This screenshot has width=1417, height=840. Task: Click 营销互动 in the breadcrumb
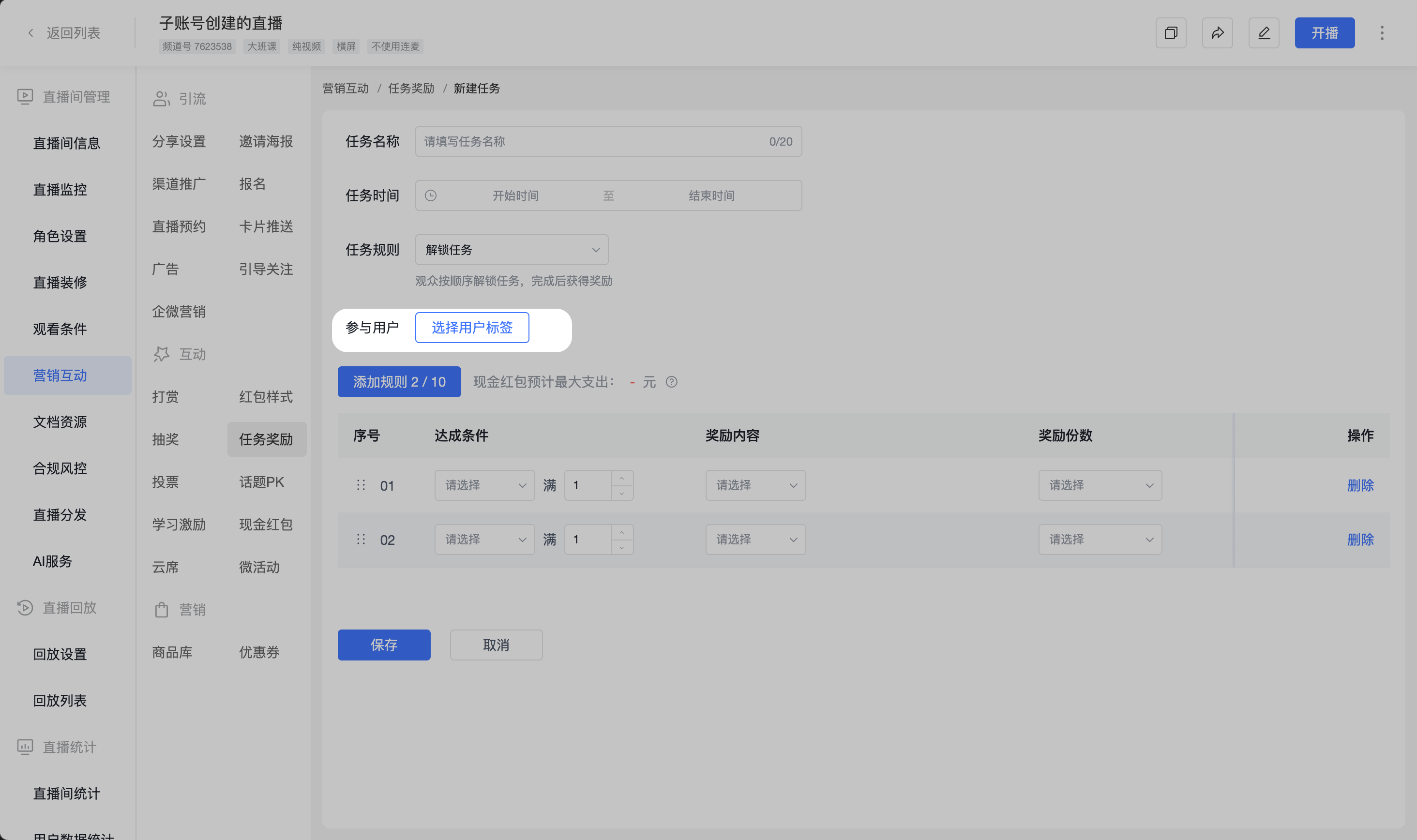346,88
